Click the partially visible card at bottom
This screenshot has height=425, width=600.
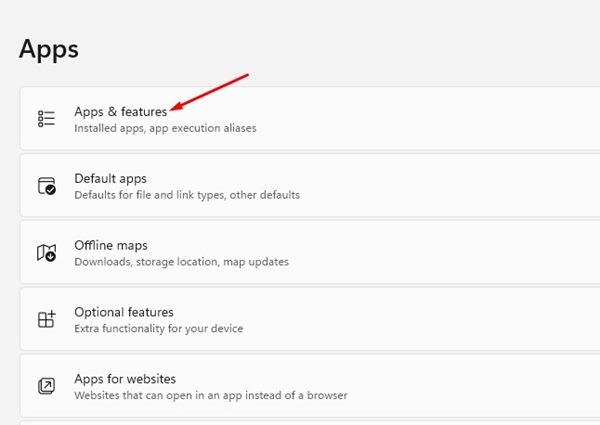310,423
